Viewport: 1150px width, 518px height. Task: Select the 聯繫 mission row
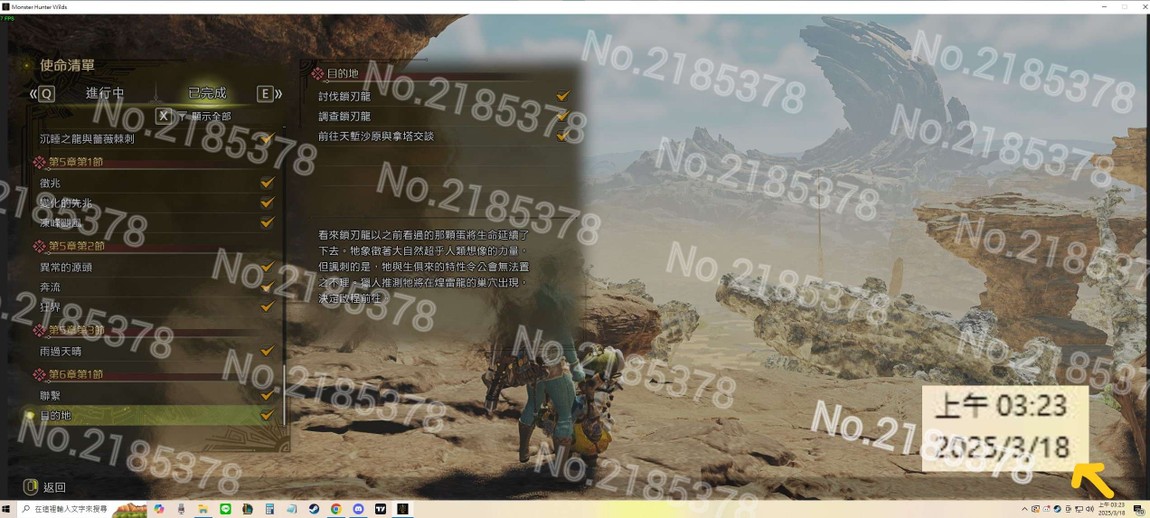156,395
